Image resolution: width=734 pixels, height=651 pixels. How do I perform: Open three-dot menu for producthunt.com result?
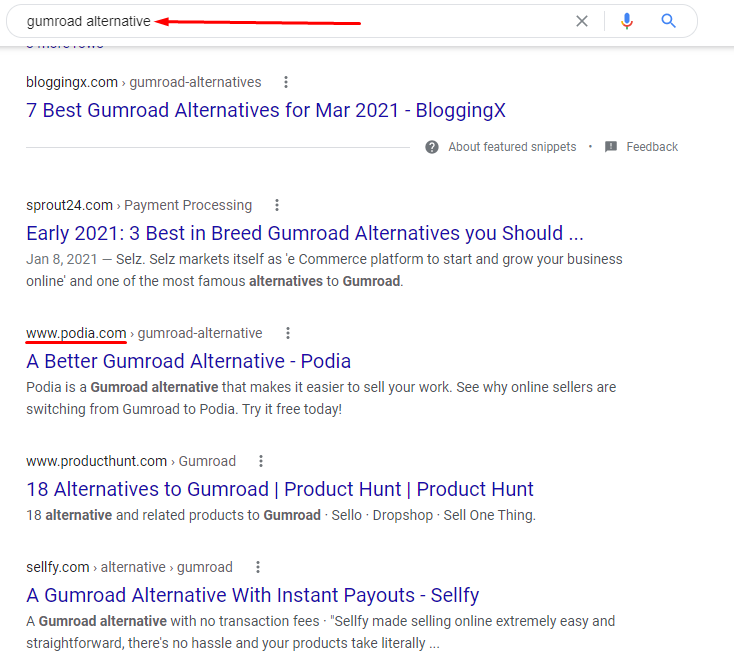tap(261, 461)
